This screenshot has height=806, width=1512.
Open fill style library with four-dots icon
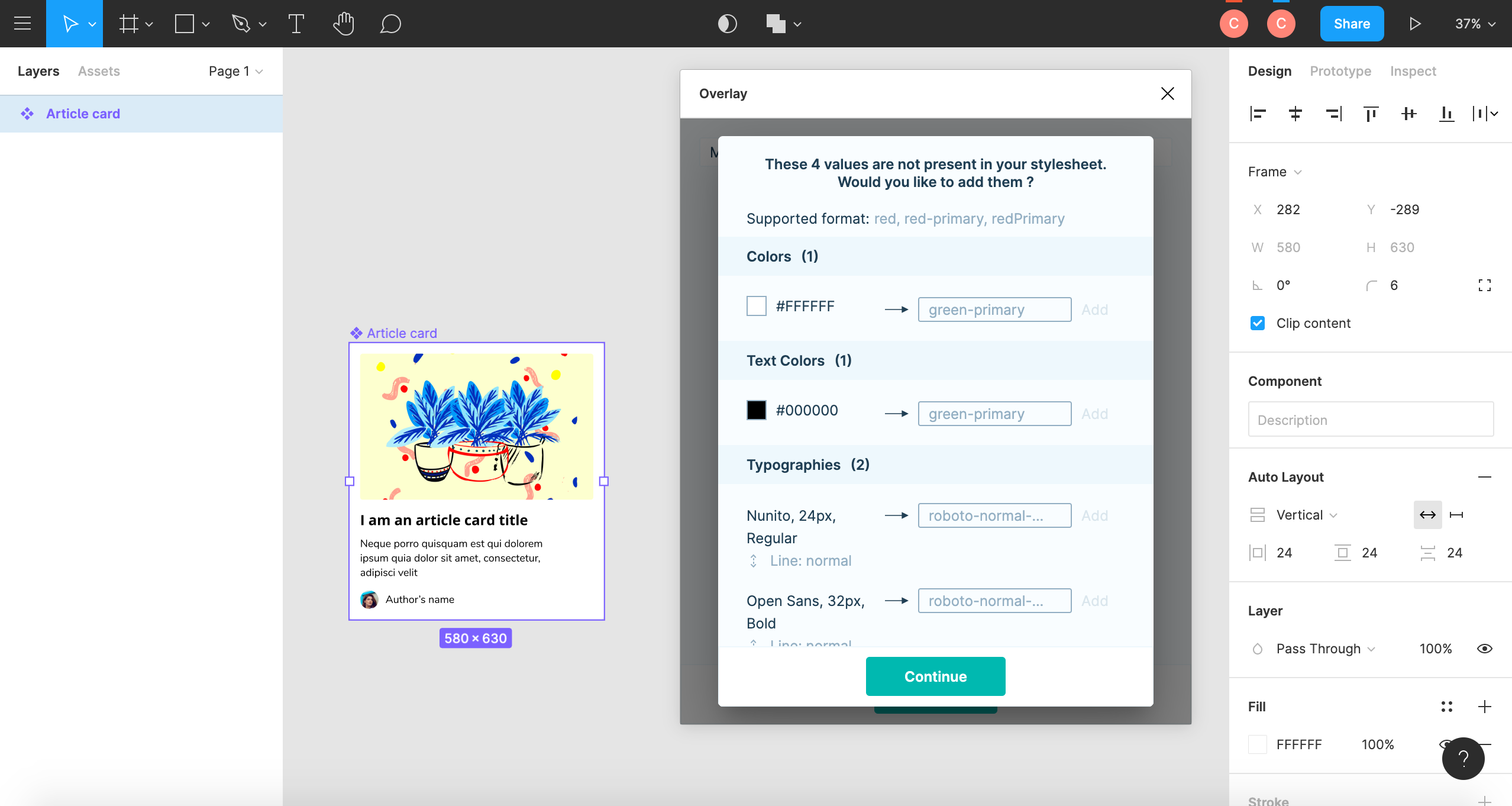[x=1448, y=707]
